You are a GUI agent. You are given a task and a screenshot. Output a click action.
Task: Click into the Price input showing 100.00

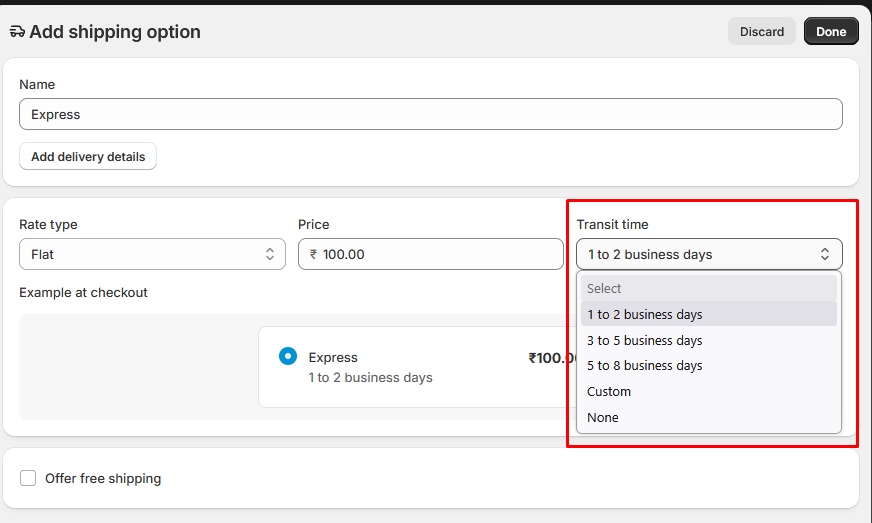(440, 254)
